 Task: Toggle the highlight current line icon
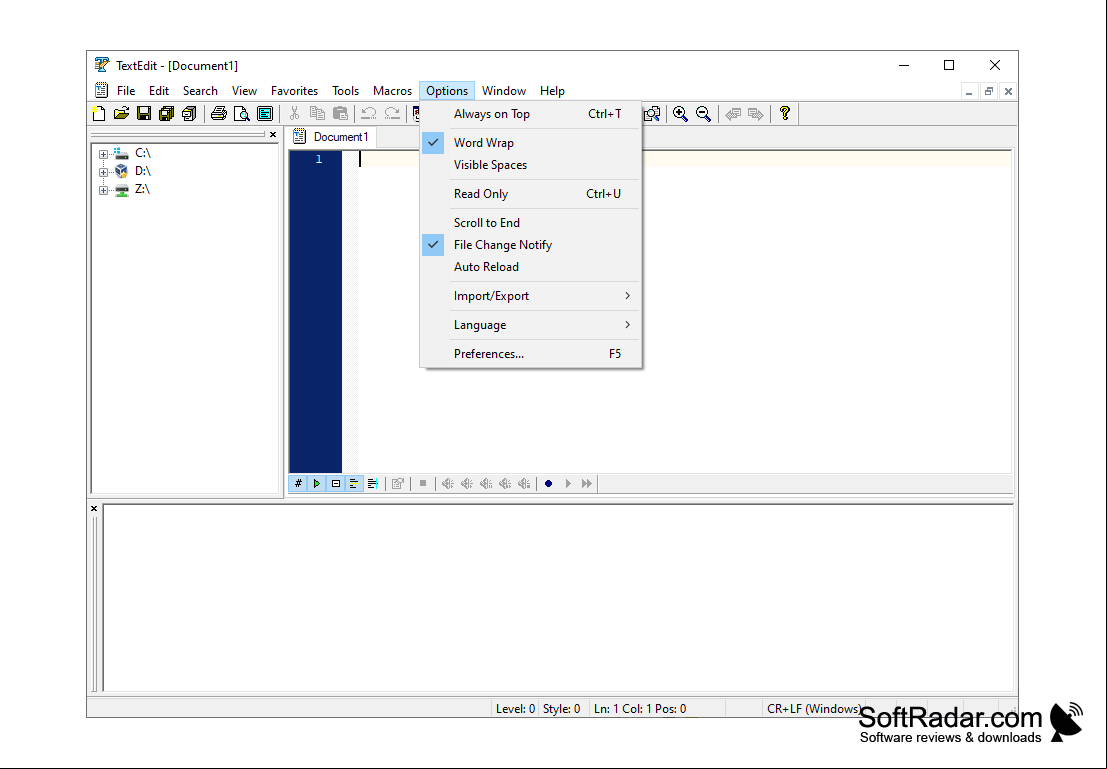click(x=354, y=484)
